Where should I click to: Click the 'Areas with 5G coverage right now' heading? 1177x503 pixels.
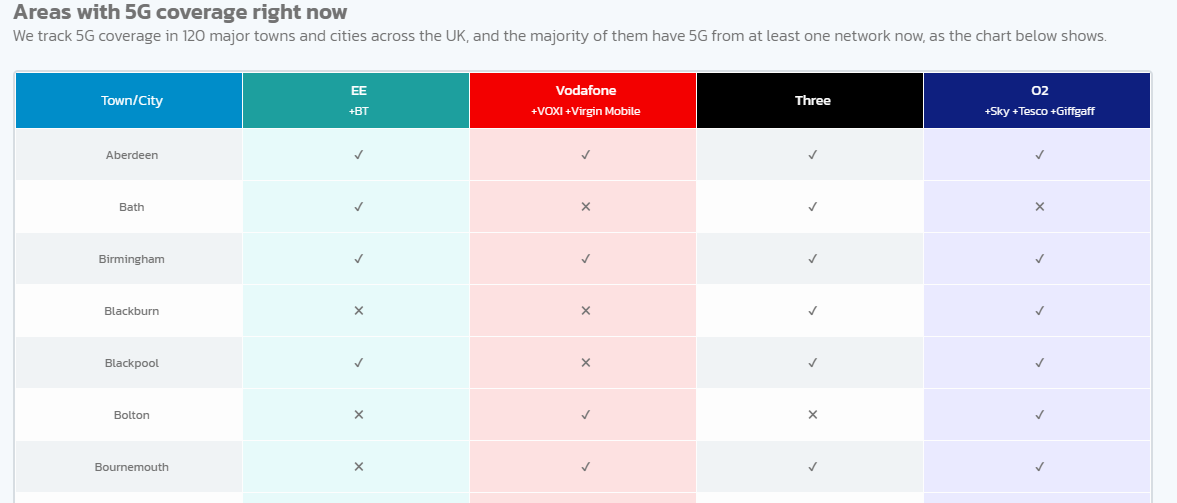click(180, 12)
